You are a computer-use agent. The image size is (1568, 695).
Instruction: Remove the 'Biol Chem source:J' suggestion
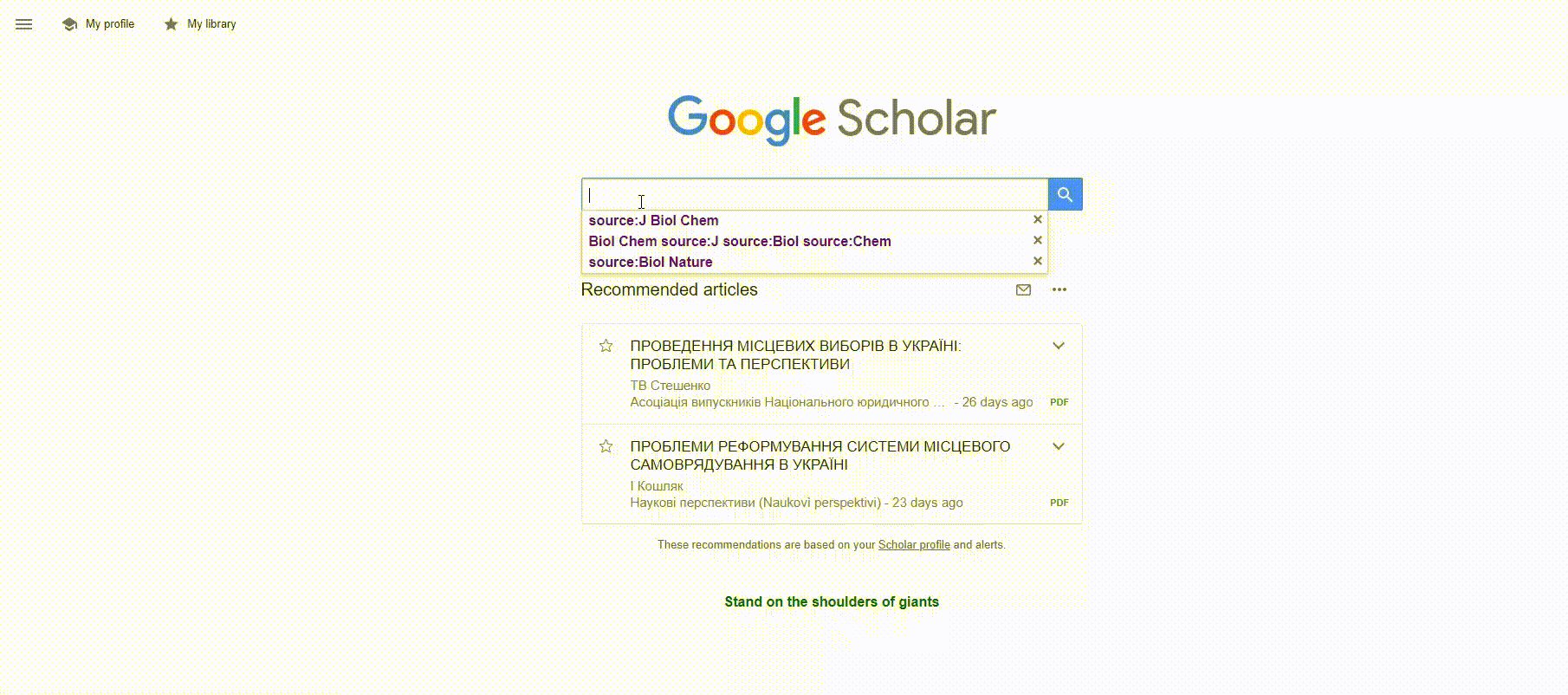1037,240
